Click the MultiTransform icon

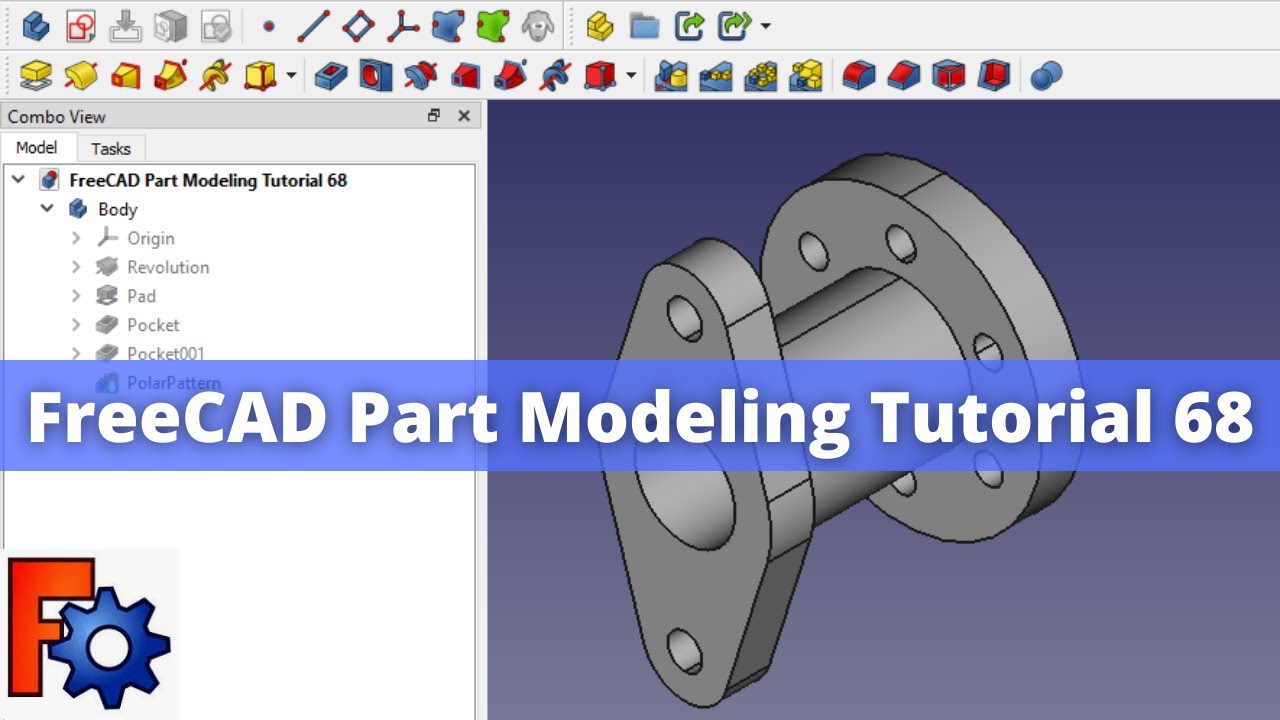coord(806,75)
